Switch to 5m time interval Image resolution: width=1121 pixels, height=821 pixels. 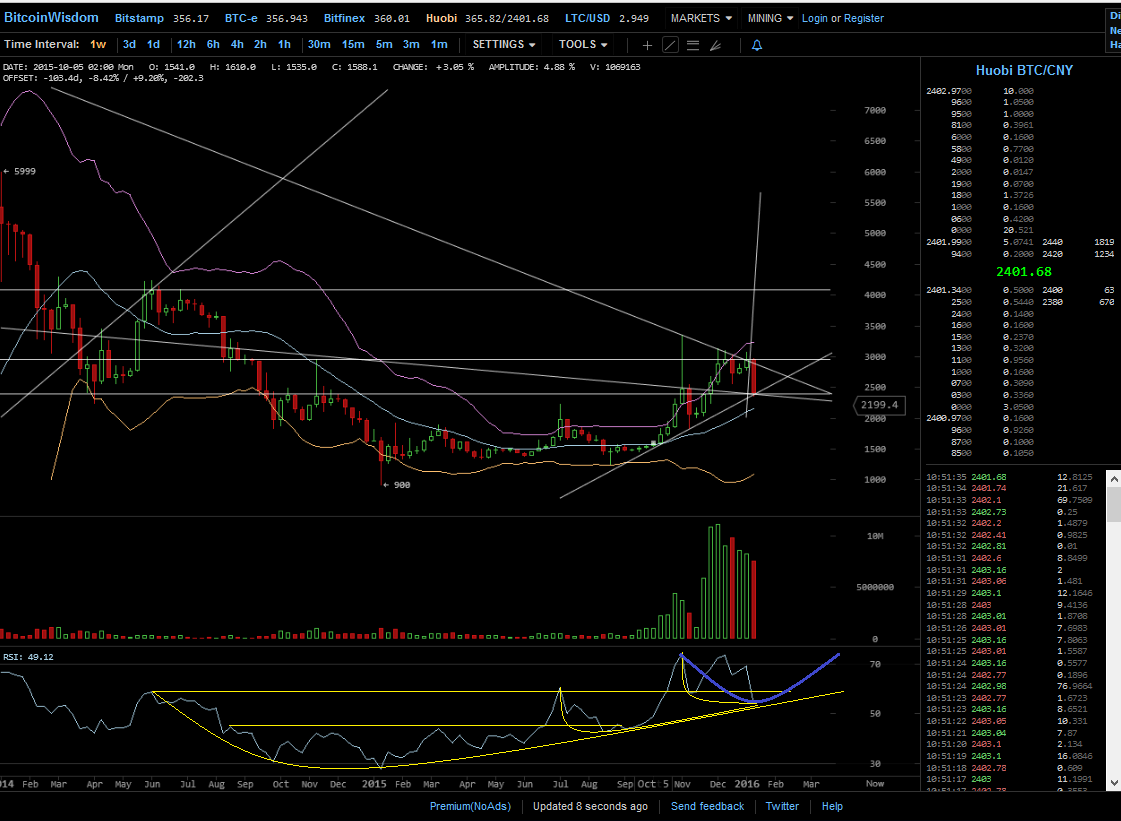[384, 44]
